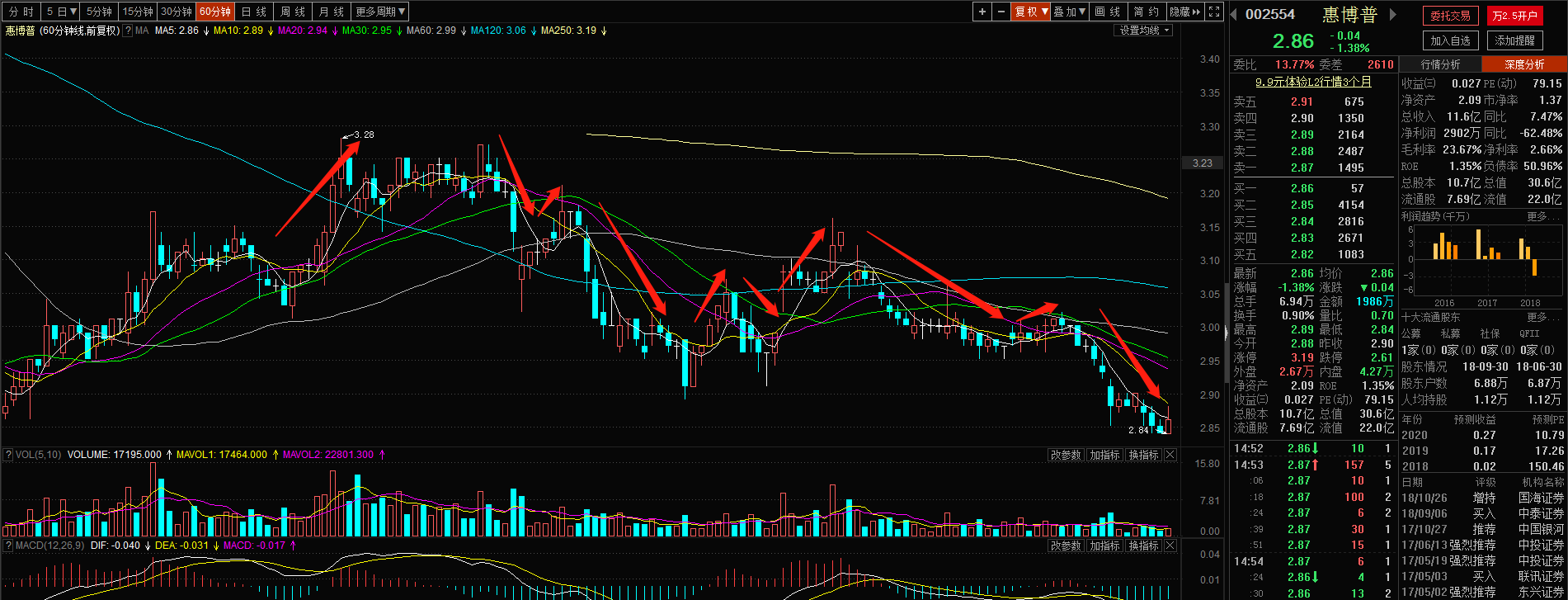Open 行情分析 tab
Viewport: 1568px width, 600px height.
[1440, 64]
